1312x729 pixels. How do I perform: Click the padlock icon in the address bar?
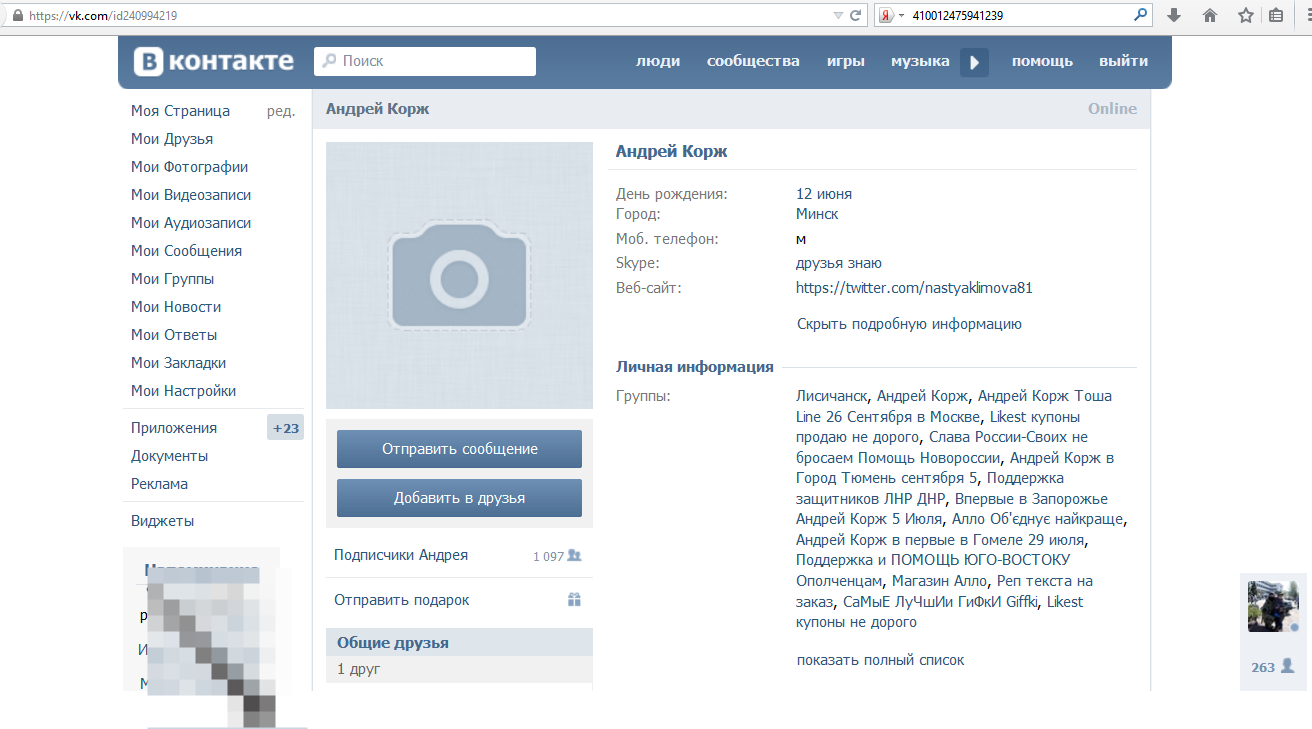point(17,16)
